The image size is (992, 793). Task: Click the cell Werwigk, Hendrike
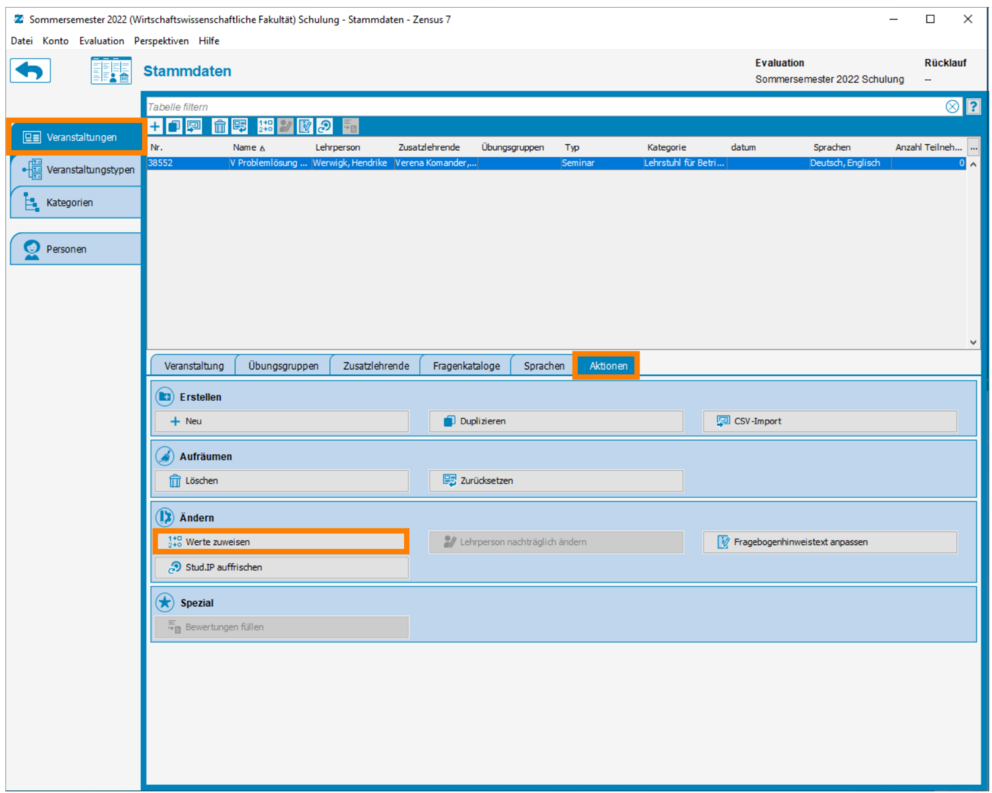353,163
